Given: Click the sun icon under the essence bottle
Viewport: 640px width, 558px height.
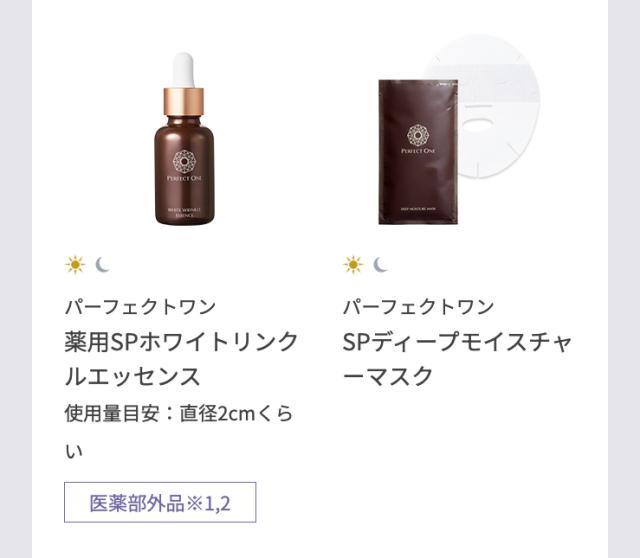Looking at the screenshot, I should click(x=75, y=265).
